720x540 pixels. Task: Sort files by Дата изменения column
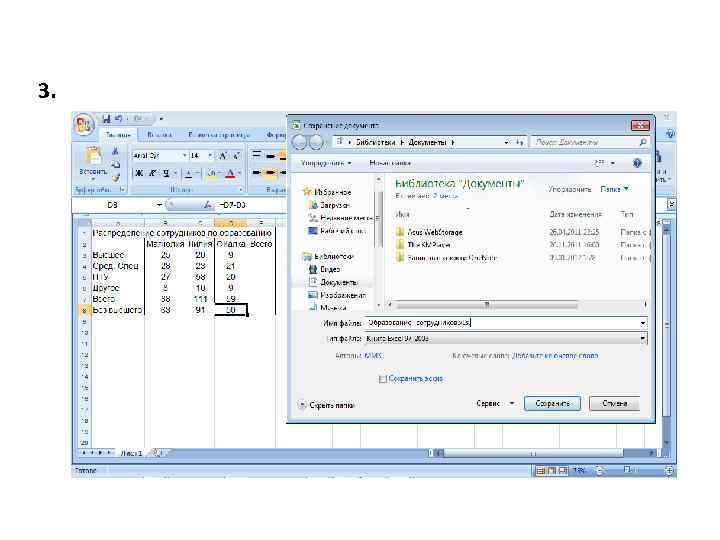click(x=575, y=214)
